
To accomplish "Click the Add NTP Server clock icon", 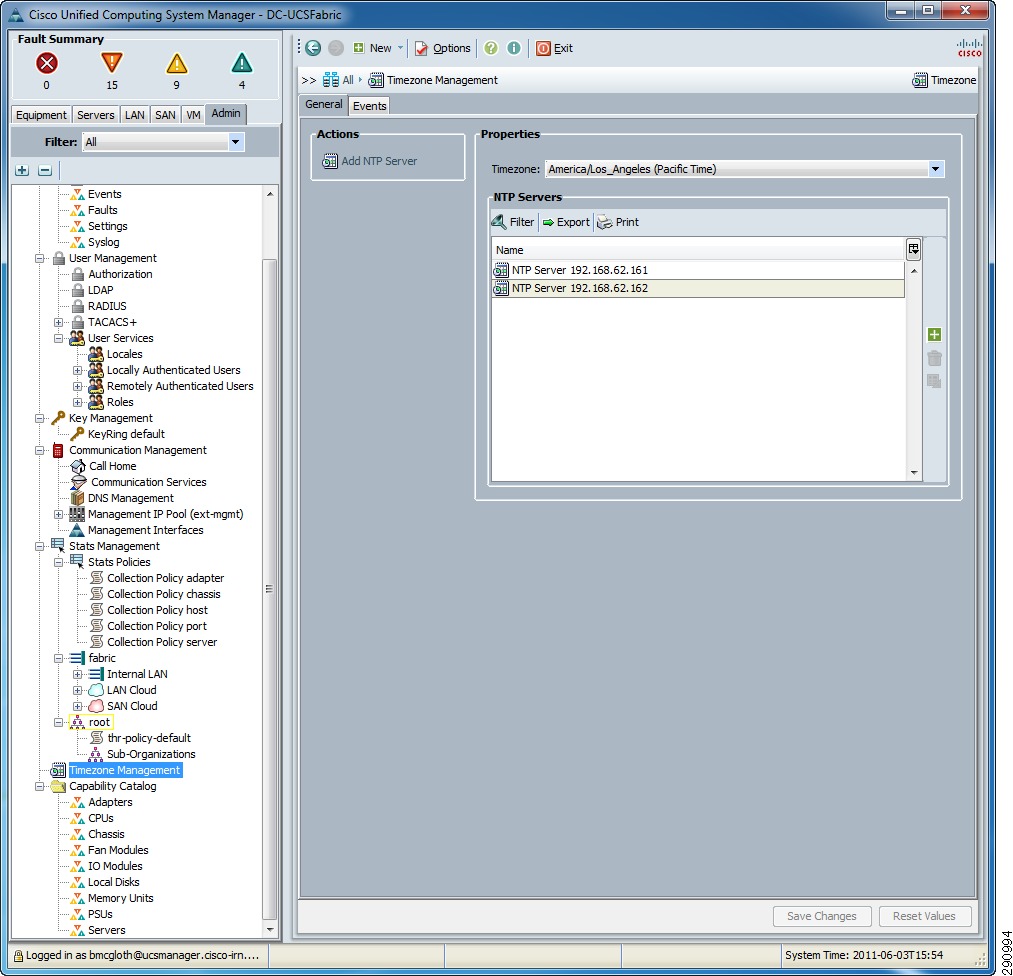I will point(330,161).
